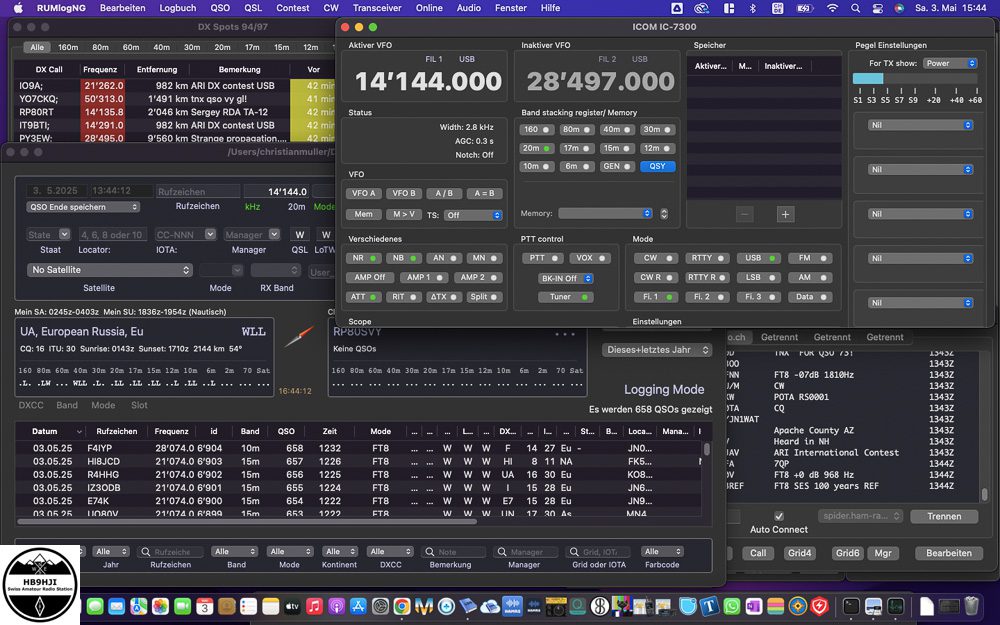Select the 40m tab in DX Spots
Image resolution: width=1000 pixels, height=625 pixels.
click(162, 47)
